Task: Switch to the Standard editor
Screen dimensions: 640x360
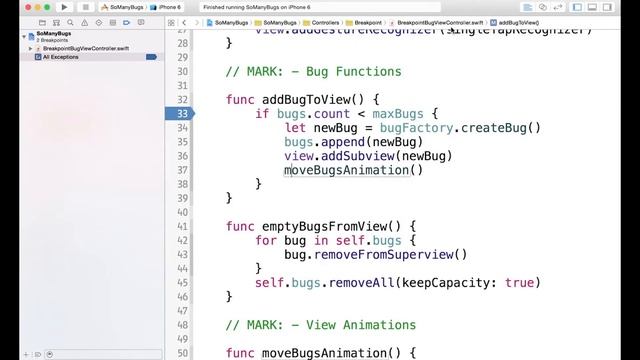Action: [527, 7]
